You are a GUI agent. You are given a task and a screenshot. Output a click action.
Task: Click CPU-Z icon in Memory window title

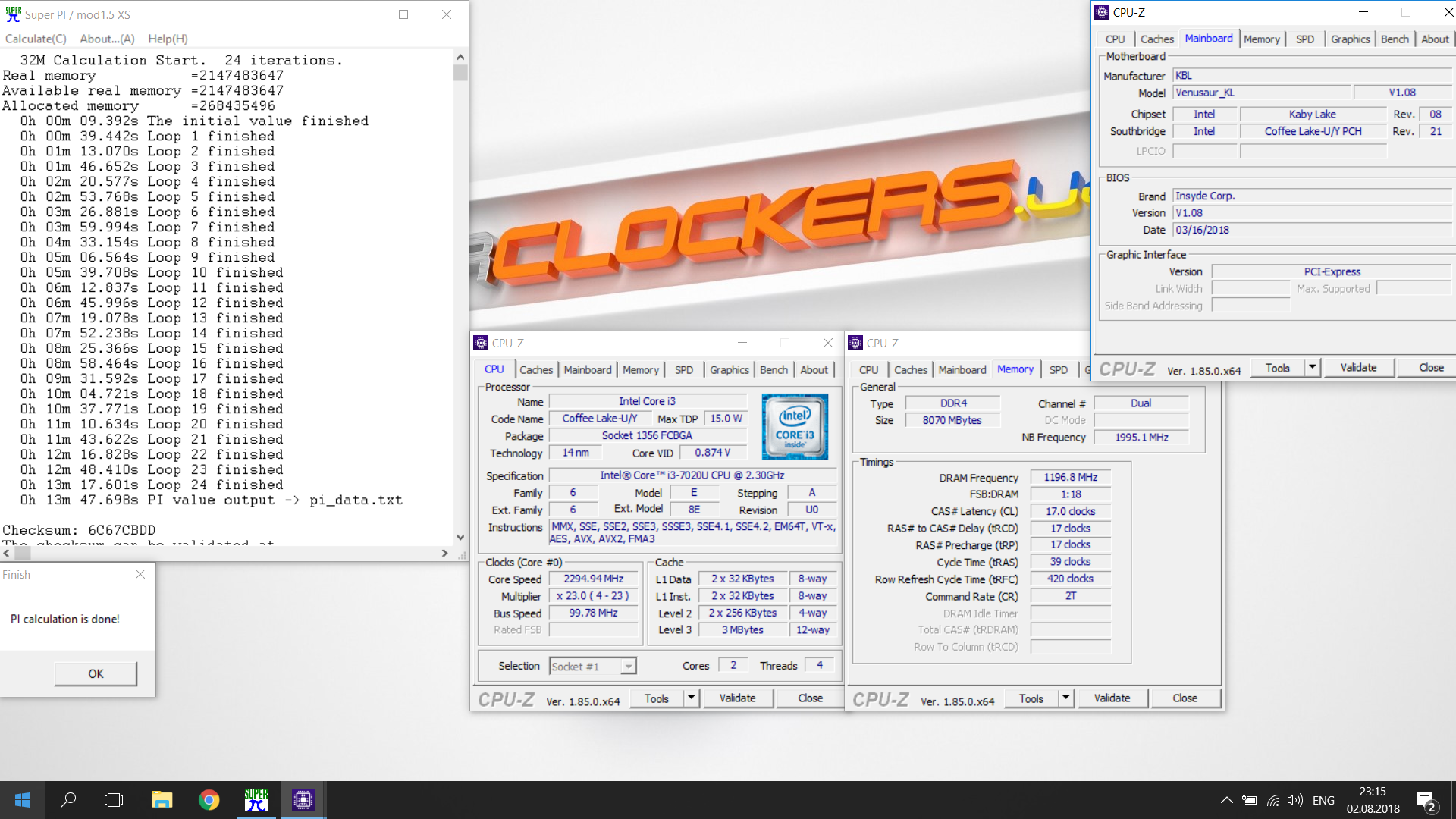(x=855, y=343)
